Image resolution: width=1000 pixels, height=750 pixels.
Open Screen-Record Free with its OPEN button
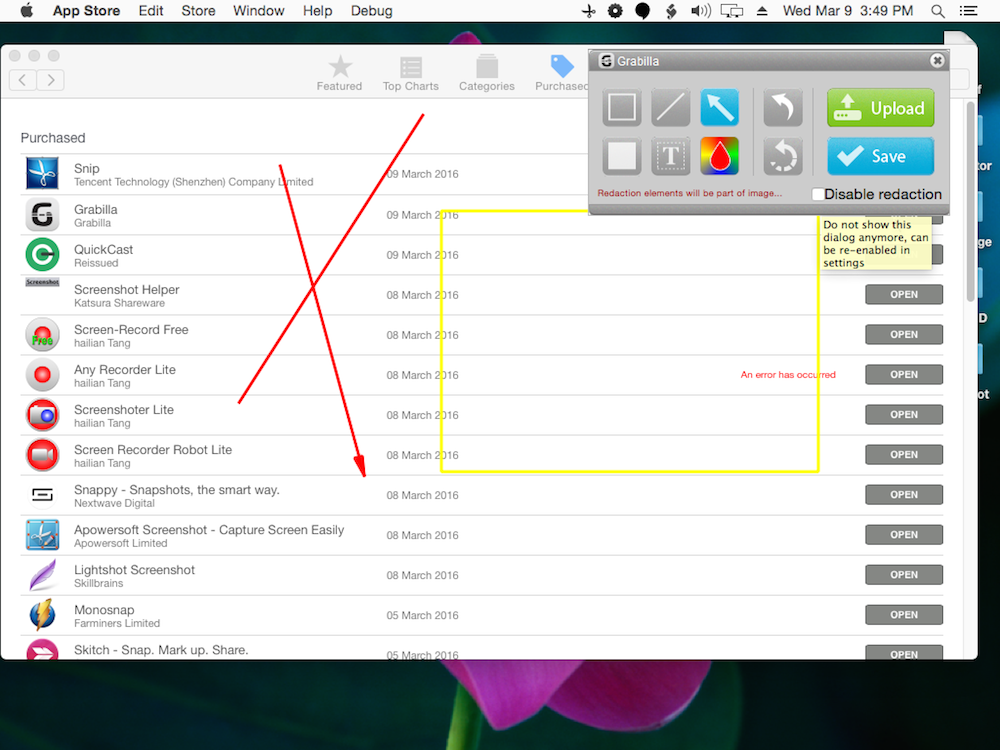pyautogui.click(x=904, y=334)
